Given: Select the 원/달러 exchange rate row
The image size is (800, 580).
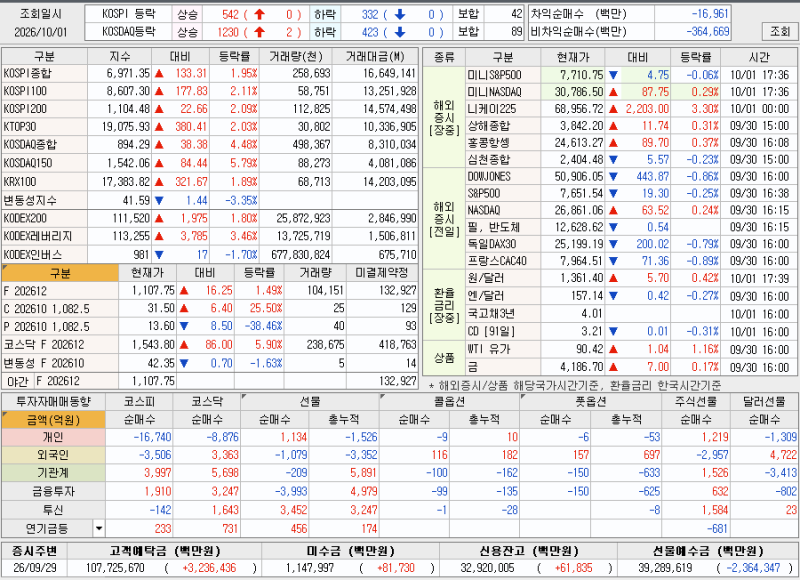Looking at the screenshot, I should point(630,279).
